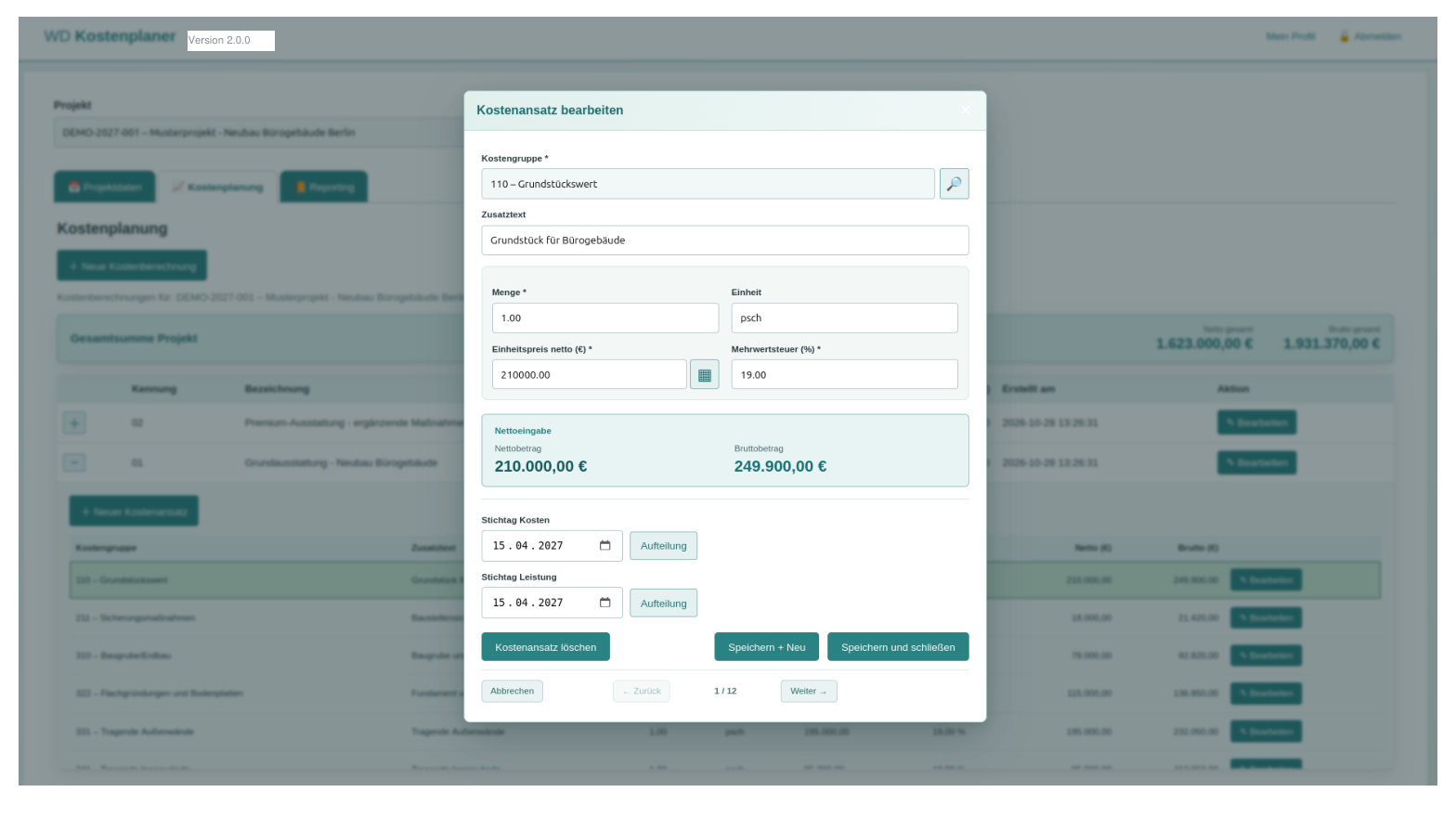Focus the Mehrwertsteuer percentage field
This screenshot has height=818, width=1456.
click(844, 375)
